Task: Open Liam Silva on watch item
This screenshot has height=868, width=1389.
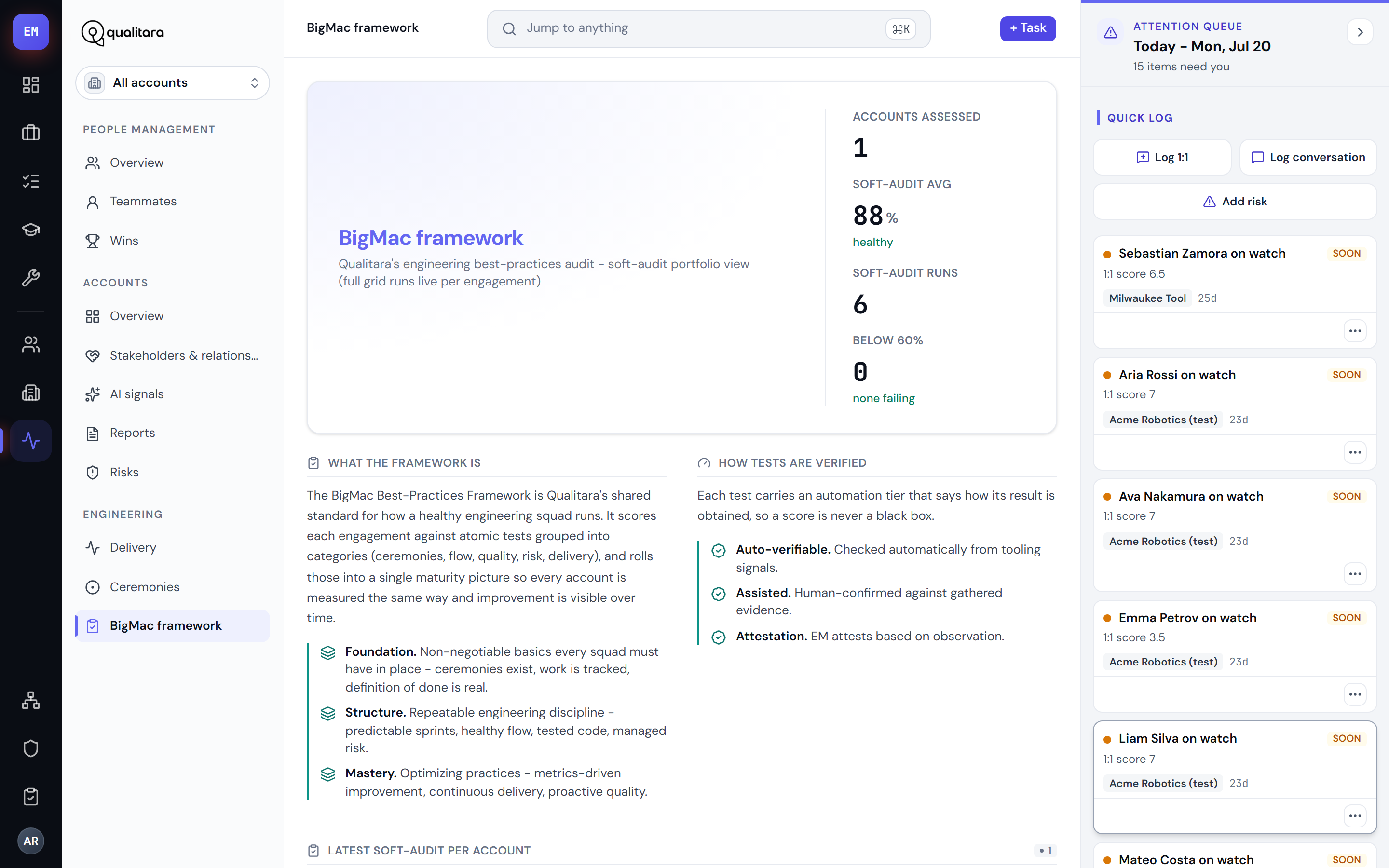Action: [x=1178, y=739]
